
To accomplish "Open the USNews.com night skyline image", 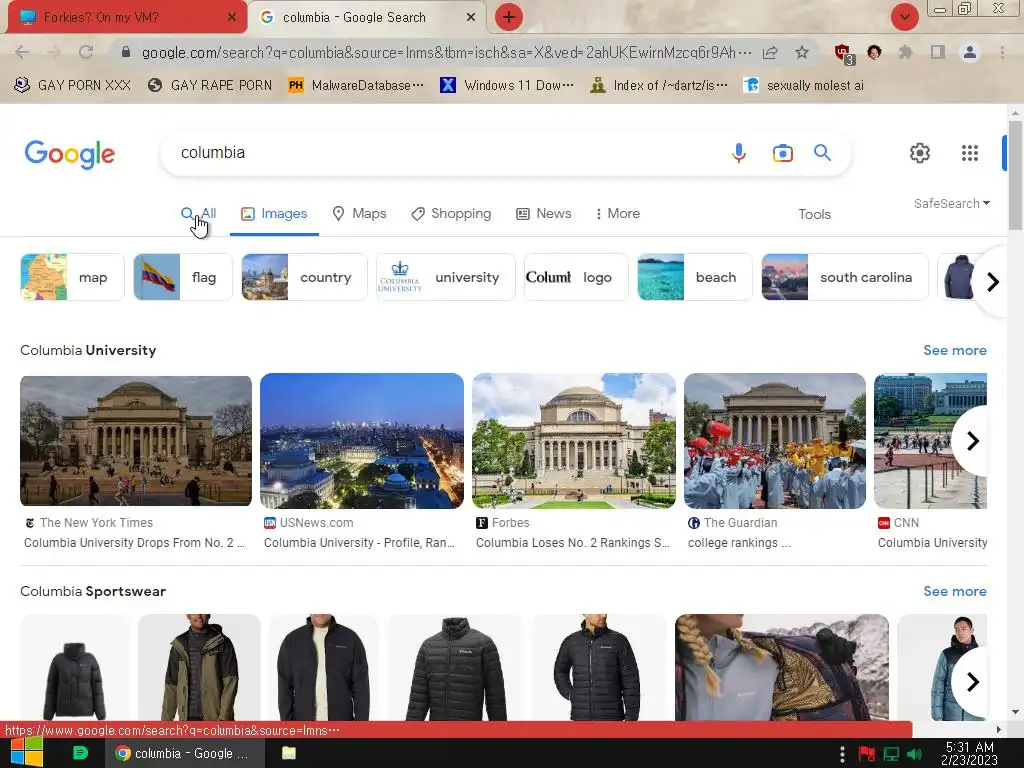I will [362, 441].
